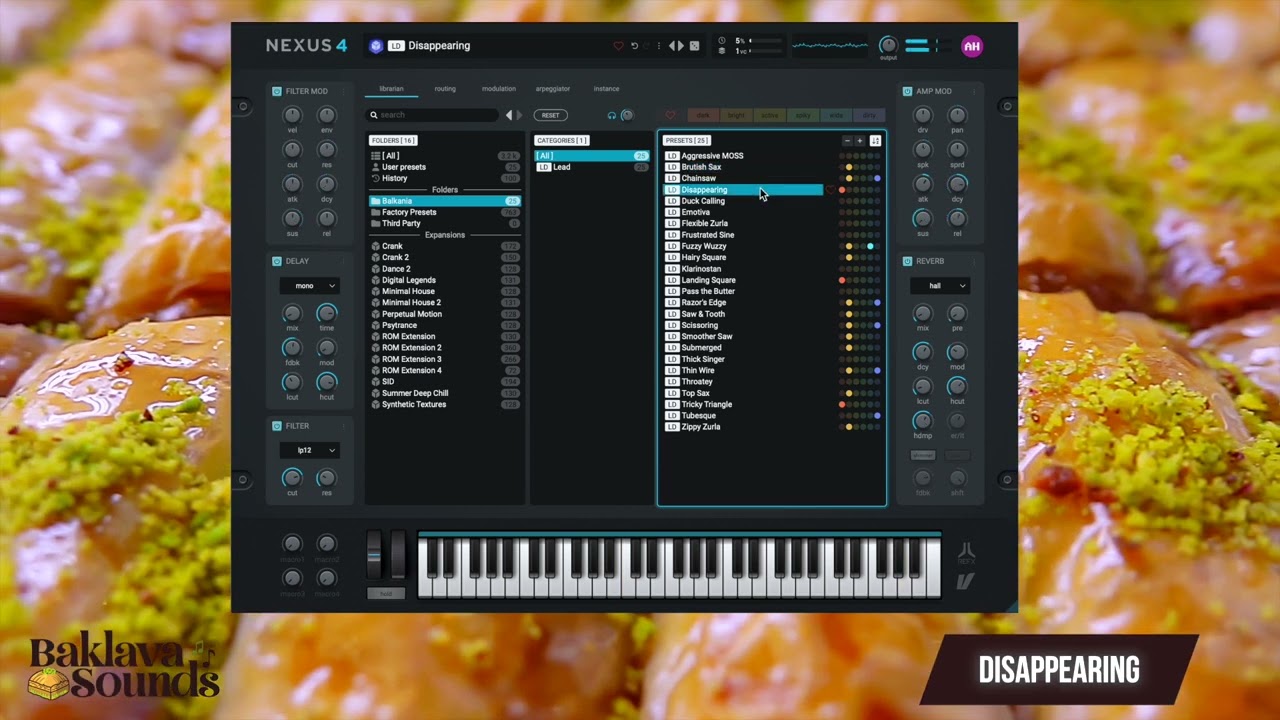Click the User presets person icon
This screenshot has height=720, width=1280.
375,167
